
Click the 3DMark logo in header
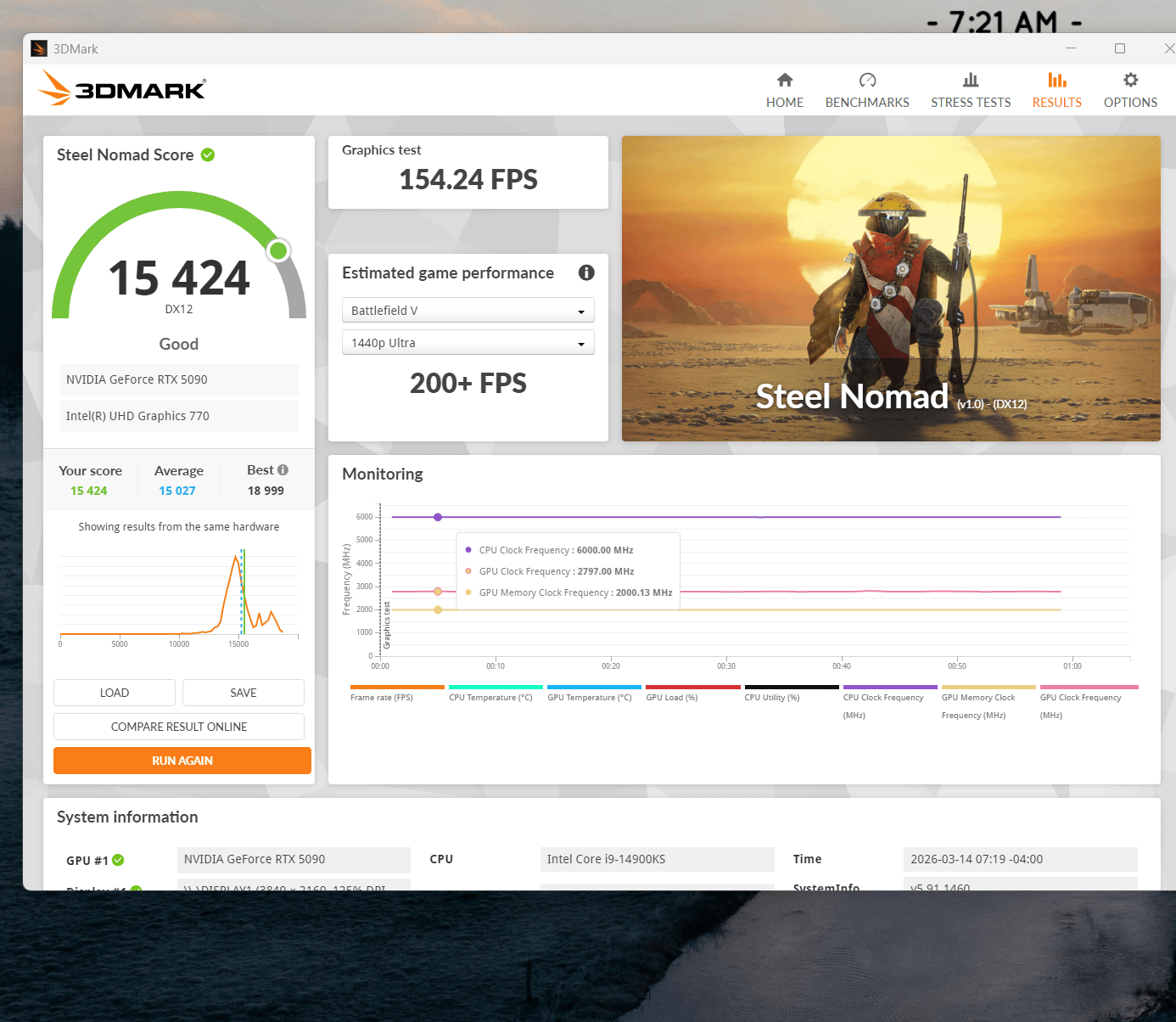(x=122, y=88)
